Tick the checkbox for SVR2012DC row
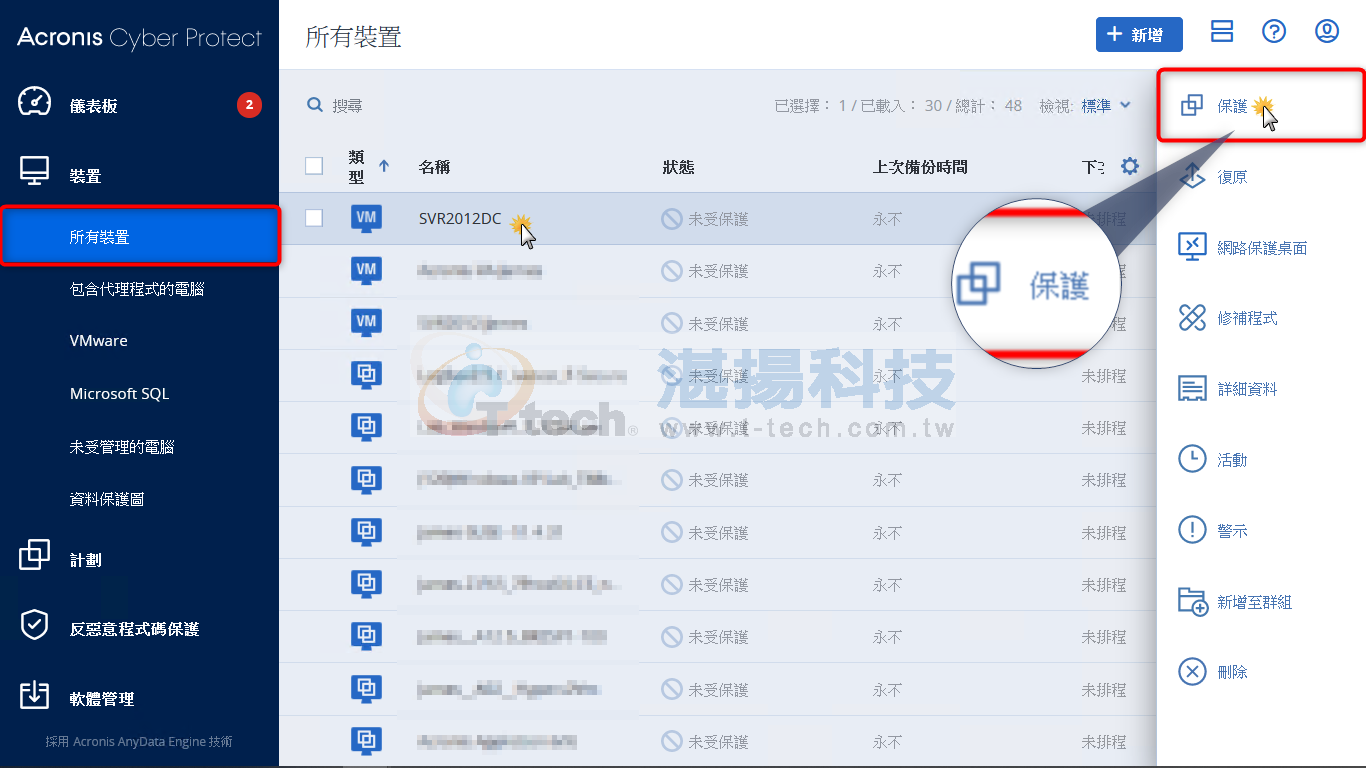This screenshot has height=768, width=1366. point(314,218)
